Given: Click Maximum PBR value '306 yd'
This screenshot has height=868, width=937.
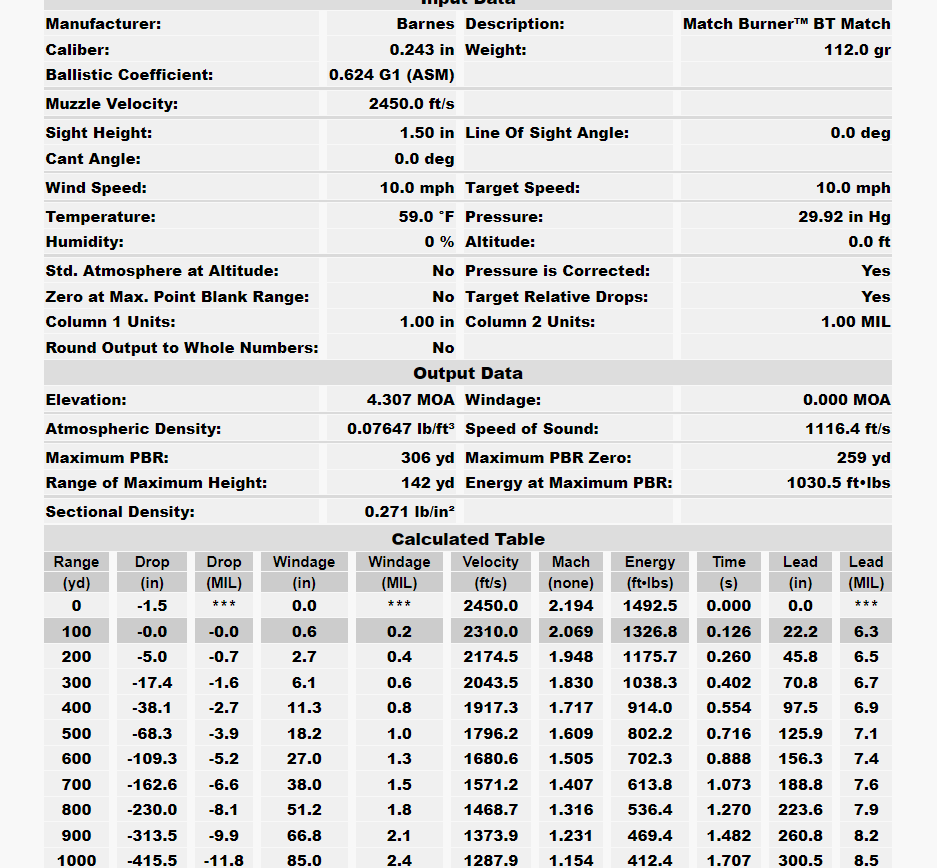Looking at the screenshot, I should point(427,458).
